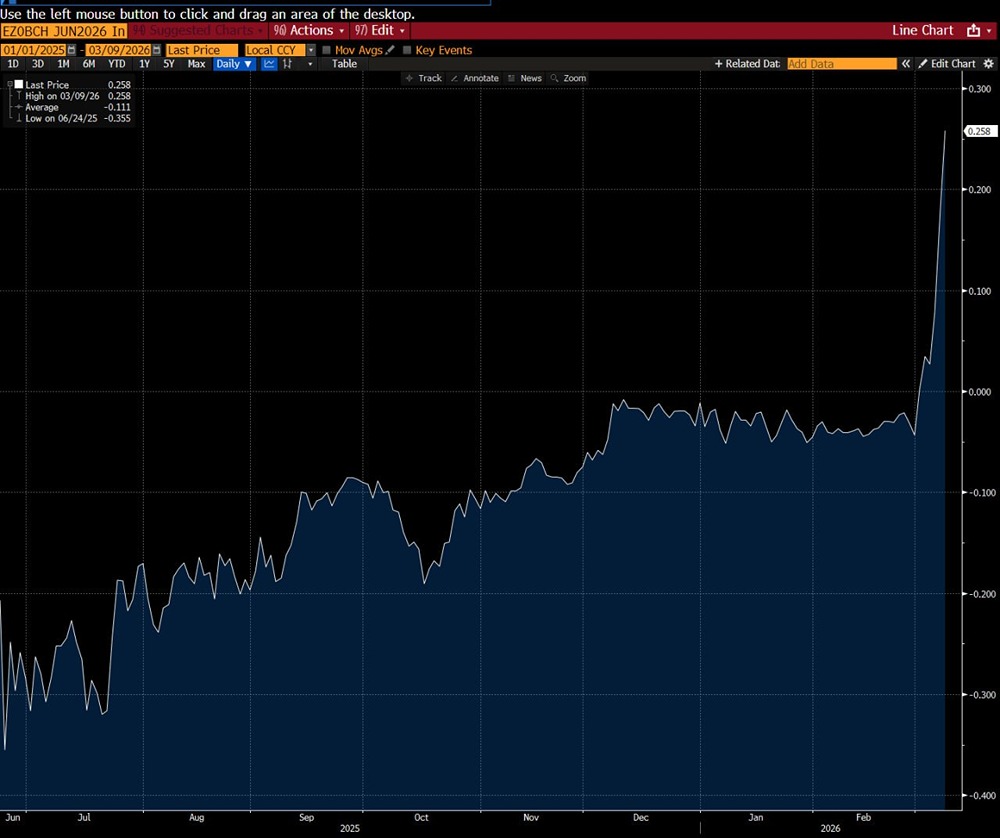Screen dimensions: 1000x838
Task: Enable the Mov Avgs checkbox
Action: click(x=327, y=50)
